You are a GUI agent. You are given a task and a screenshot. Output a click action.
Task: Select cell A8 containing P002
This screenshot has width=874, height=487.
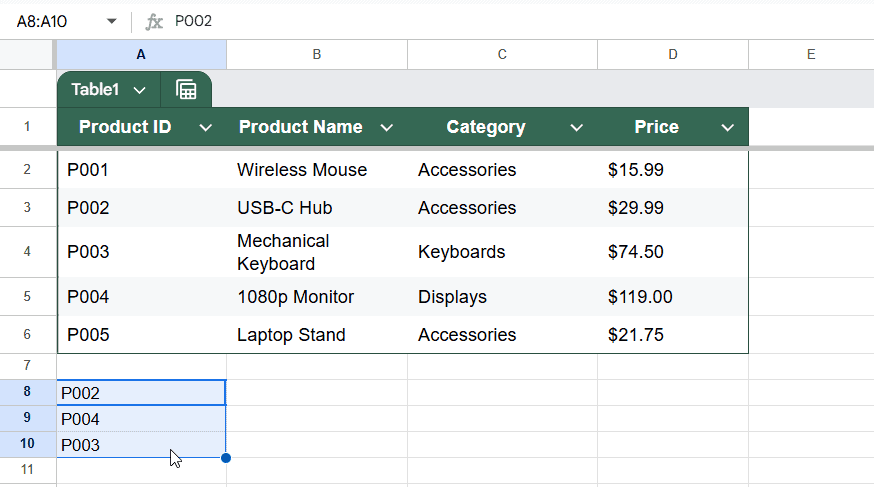[142, 392]
